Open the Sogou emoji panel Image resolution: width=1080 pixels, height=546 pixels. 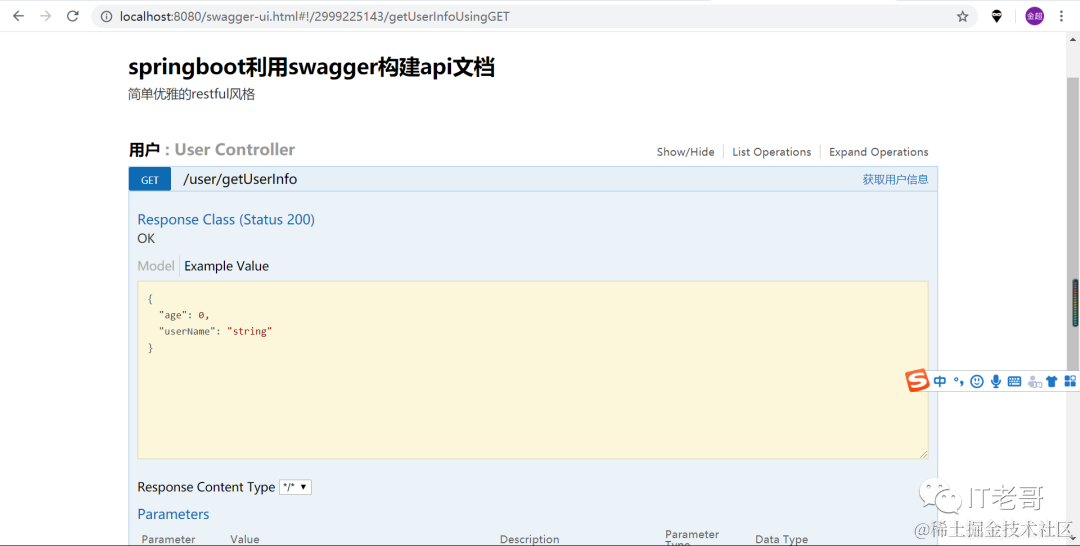click(x=977, y=381)
